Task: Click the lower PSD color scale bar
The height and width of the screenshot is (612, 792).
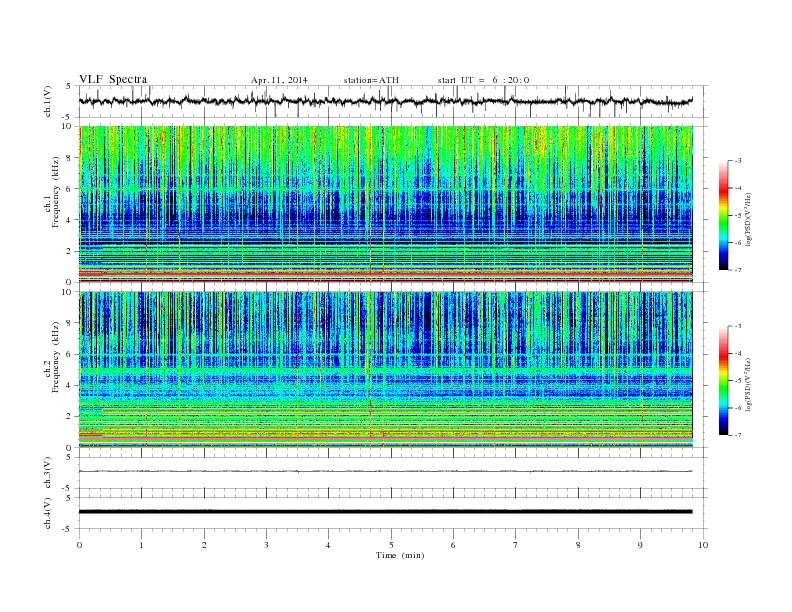Action: click(723, 381)
